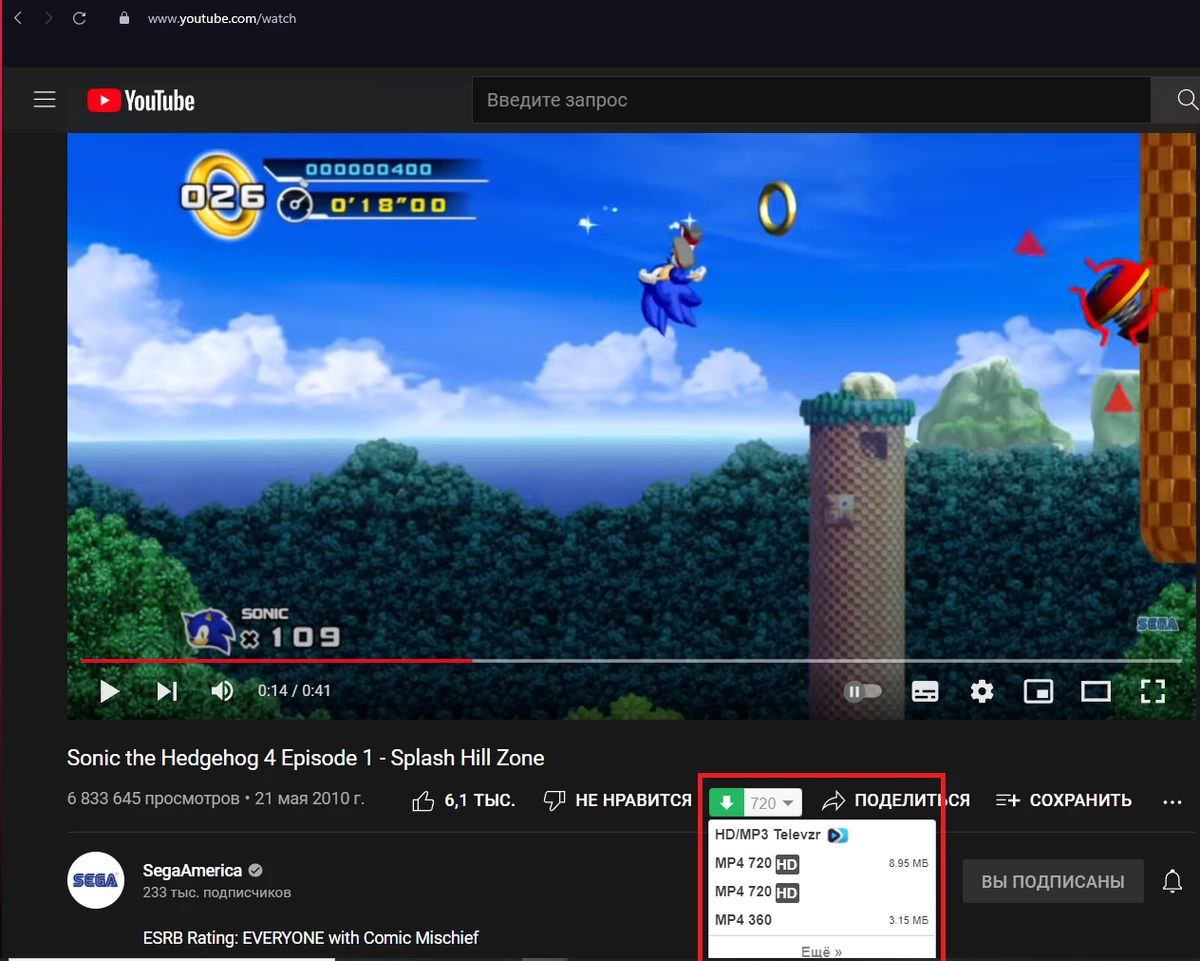Click the НЕ НРАВИТСЯ dislike button
Viewport: 1200px width, 961px height.
tap(617, 801)
